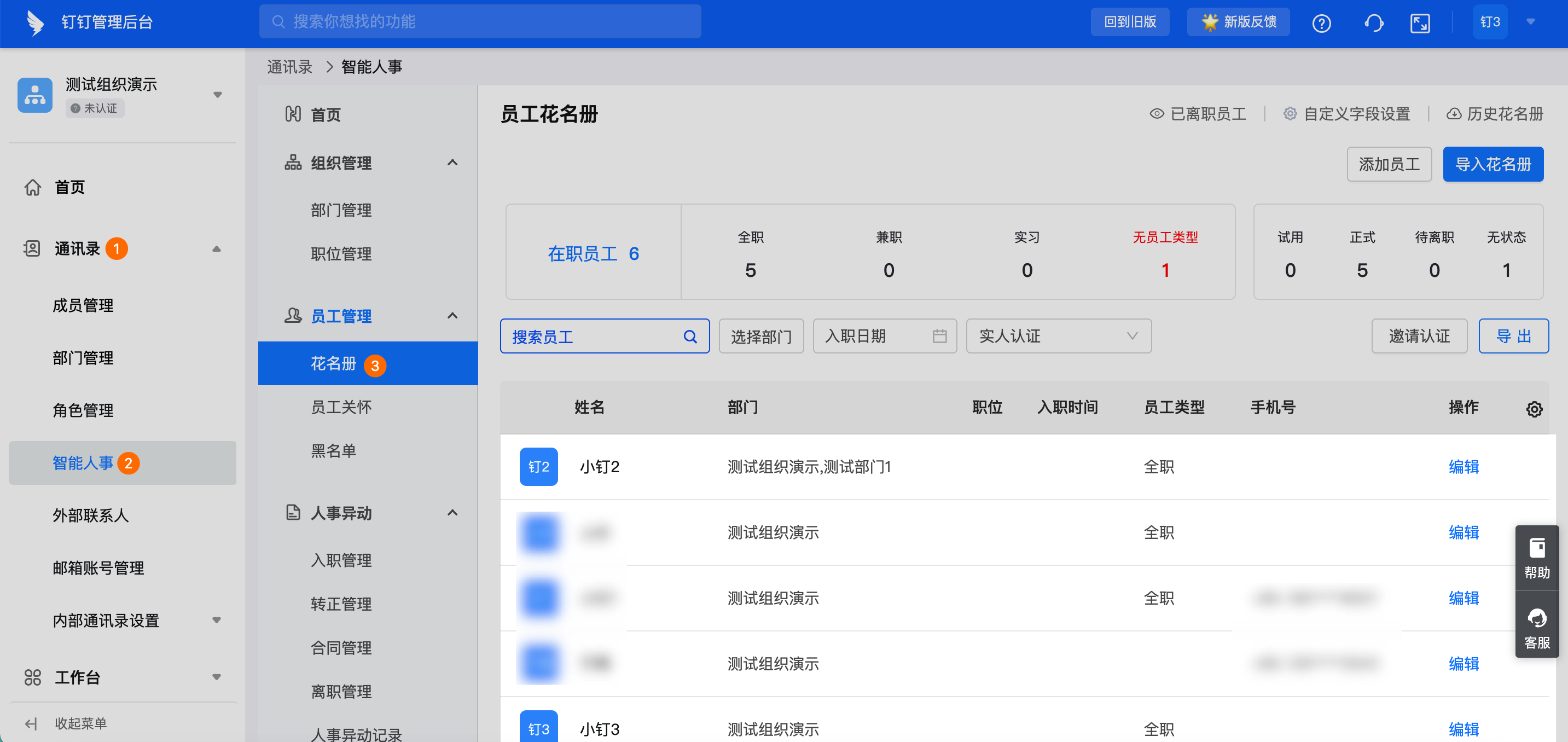This screenshot has width=1568, height=742.
Task: Open 部门管理 under 组织管理
Action: pos(341,211)
